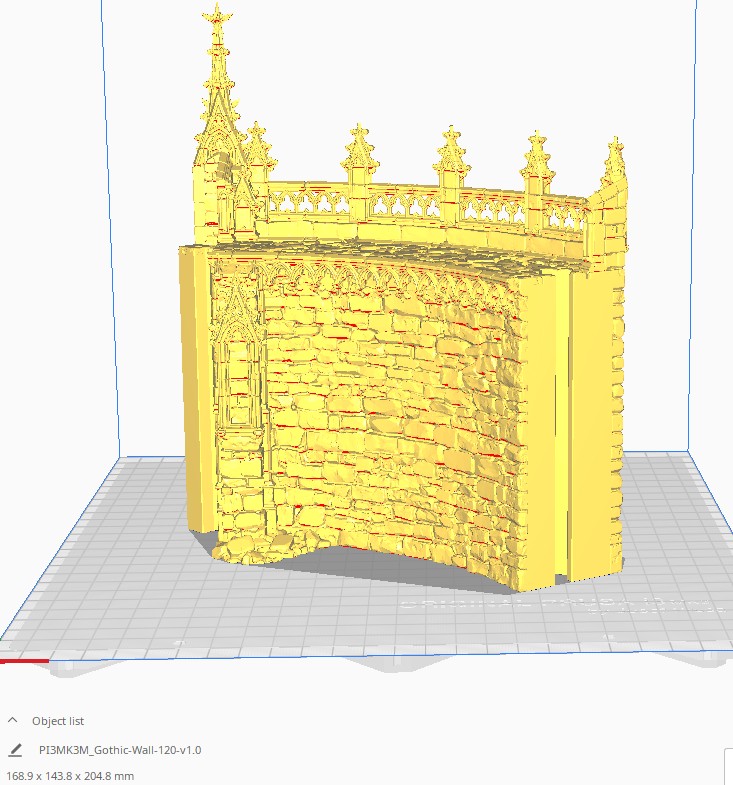The image size is (733, 785).
Task: Select PI3MK3M_Gothic-Wall-120-v1.0 in object list
Action: [x=120, y=750]
